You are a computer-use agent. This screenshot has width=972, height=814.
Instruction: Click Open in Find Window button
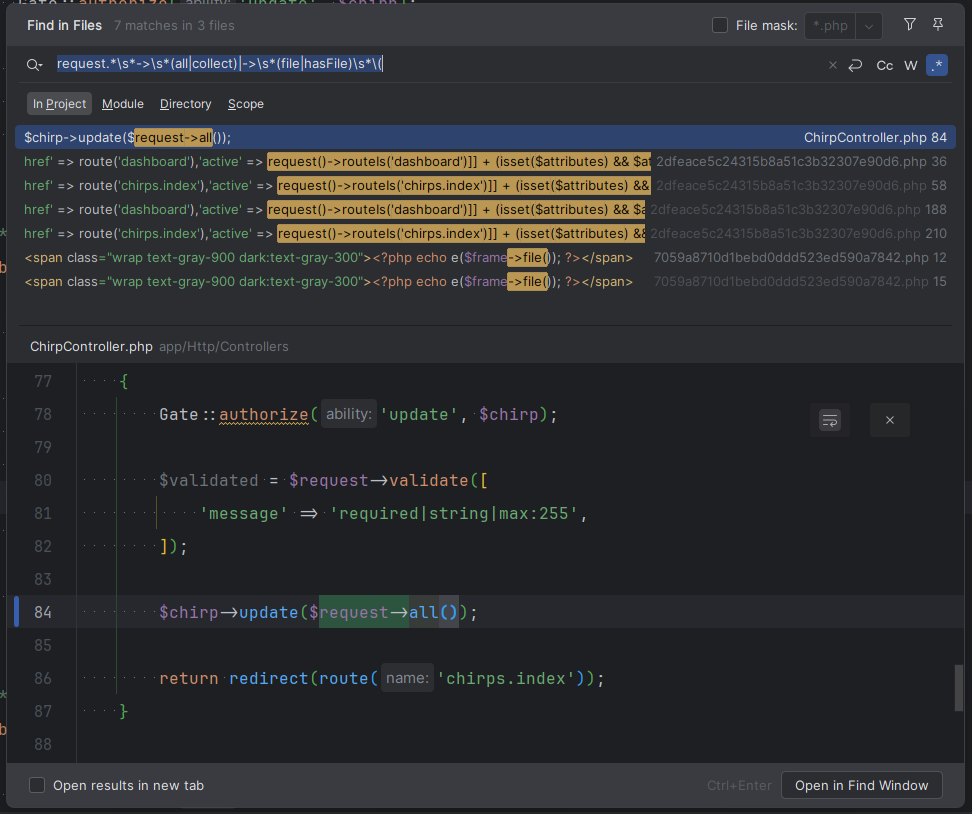861,786
